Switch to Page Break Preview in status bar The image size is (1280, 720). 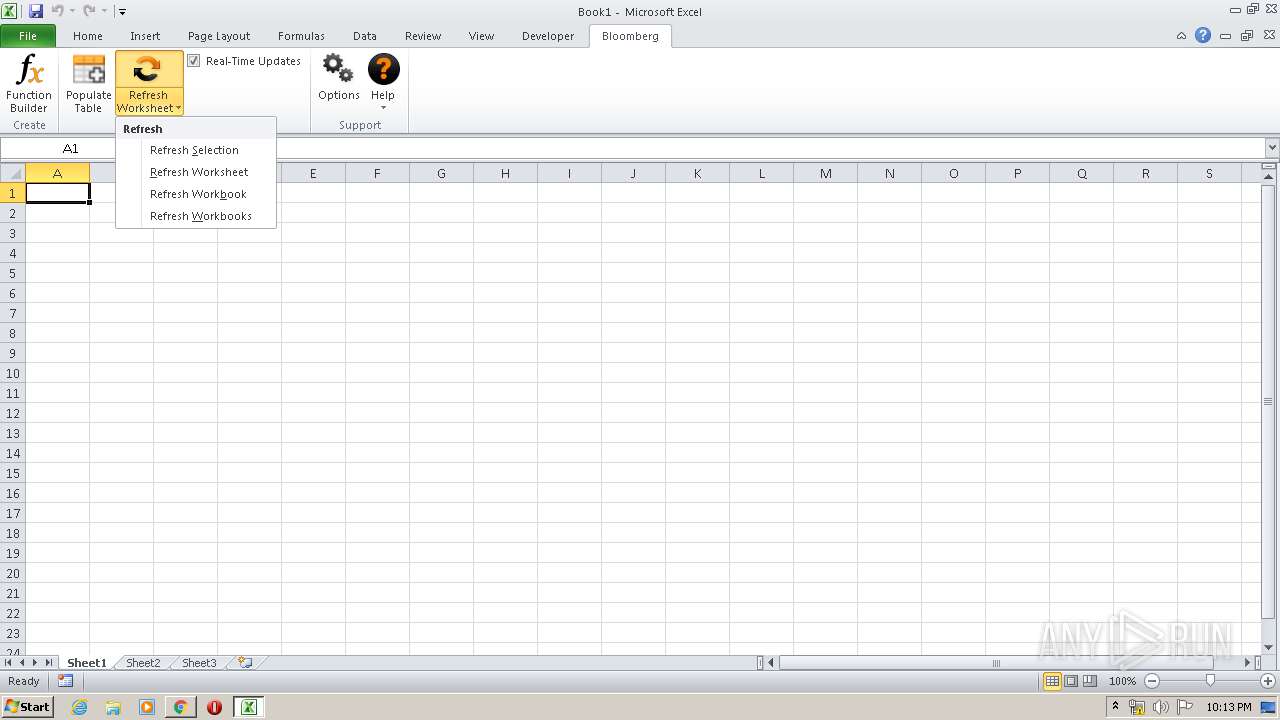point(1090,681)
